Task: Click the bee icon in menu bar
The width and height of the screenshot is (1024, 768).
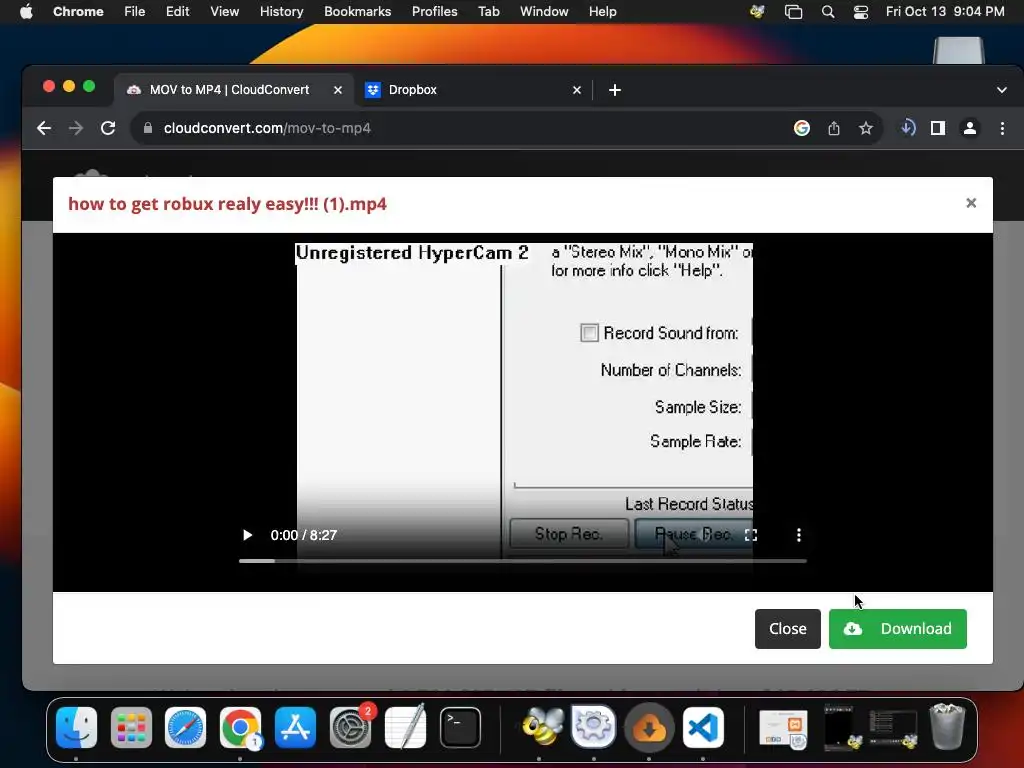Action: pyautogui.click(x=758, y=11)
